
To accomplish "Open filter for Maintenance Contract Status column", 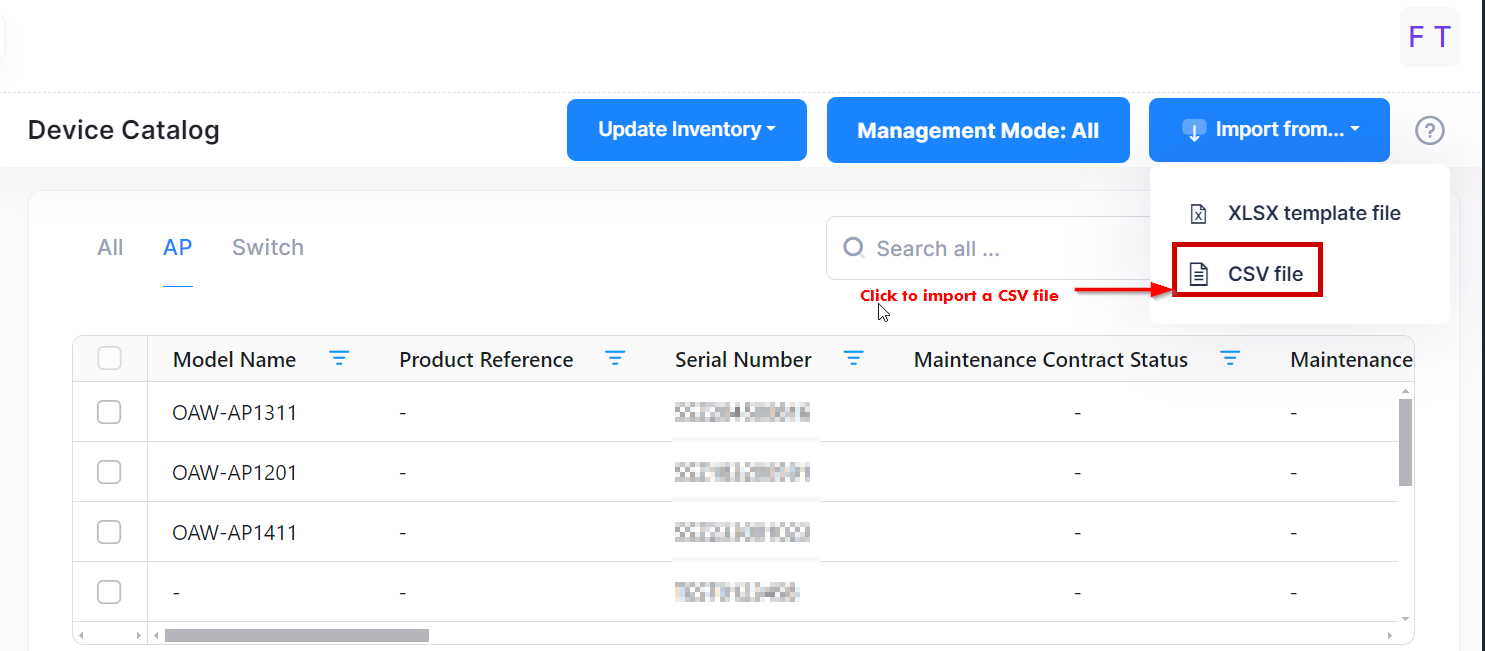I will [1229, 359].
